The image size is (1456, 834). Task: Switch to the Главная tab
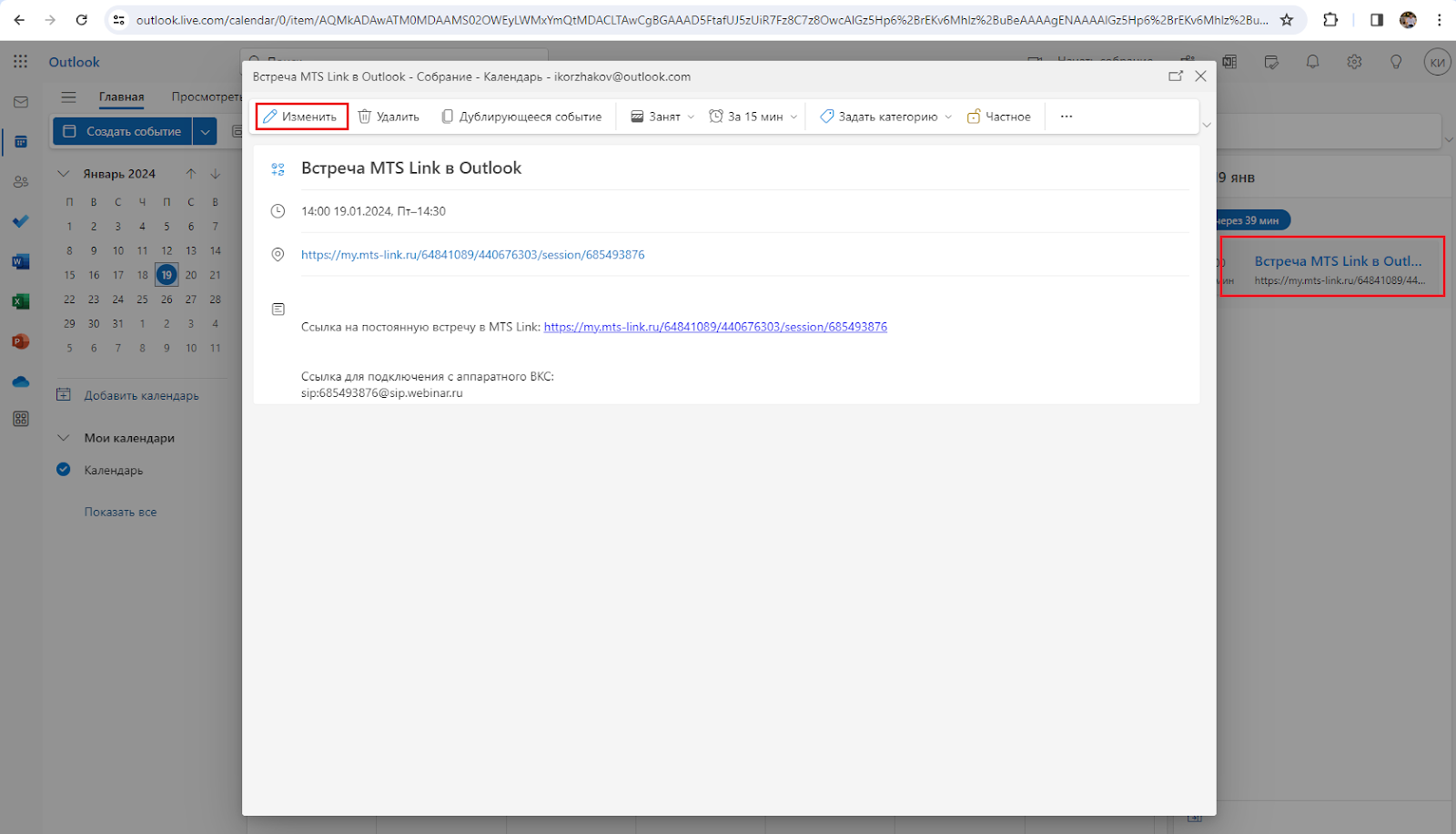point(121,97)
